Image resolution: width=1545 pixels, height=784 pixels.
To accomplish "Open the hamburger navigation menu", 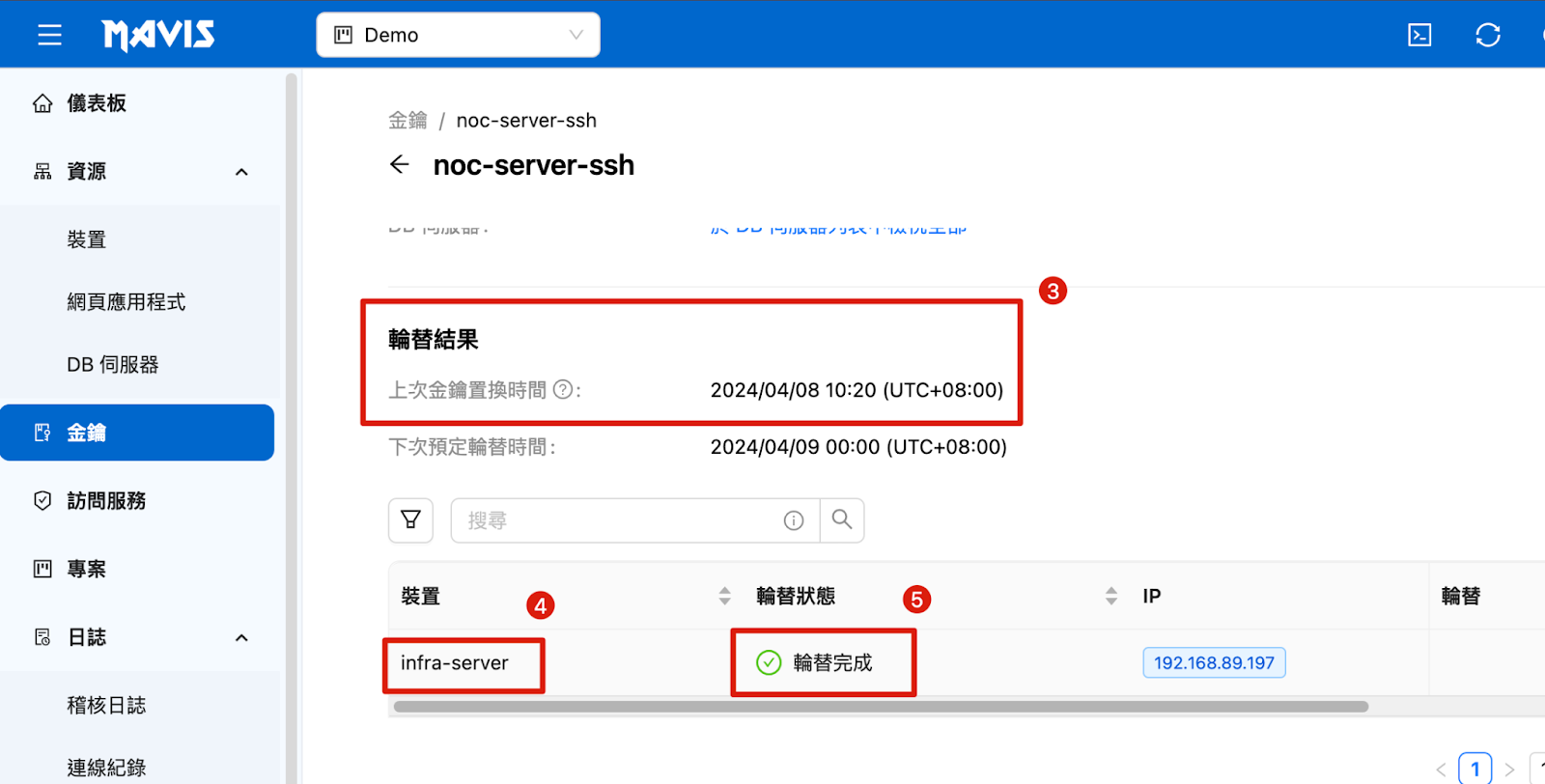I will tap(49, 36).
